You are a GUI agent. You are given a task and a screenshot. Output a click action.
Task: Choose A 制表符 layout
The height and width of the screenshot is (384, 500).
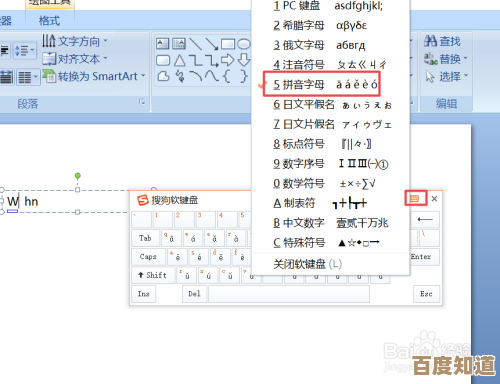point(330,203)
